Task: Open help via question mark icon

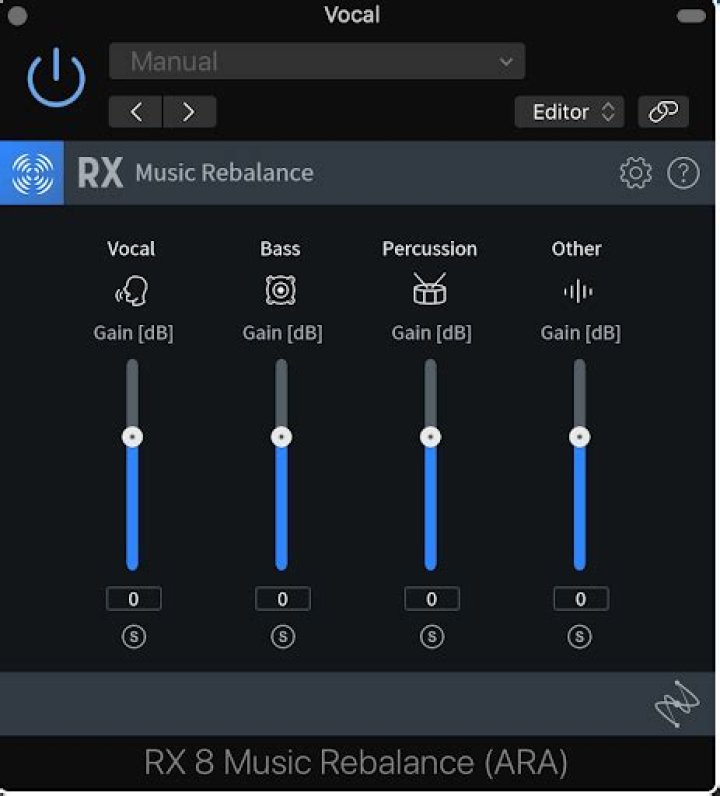Action: click(683, 173)
